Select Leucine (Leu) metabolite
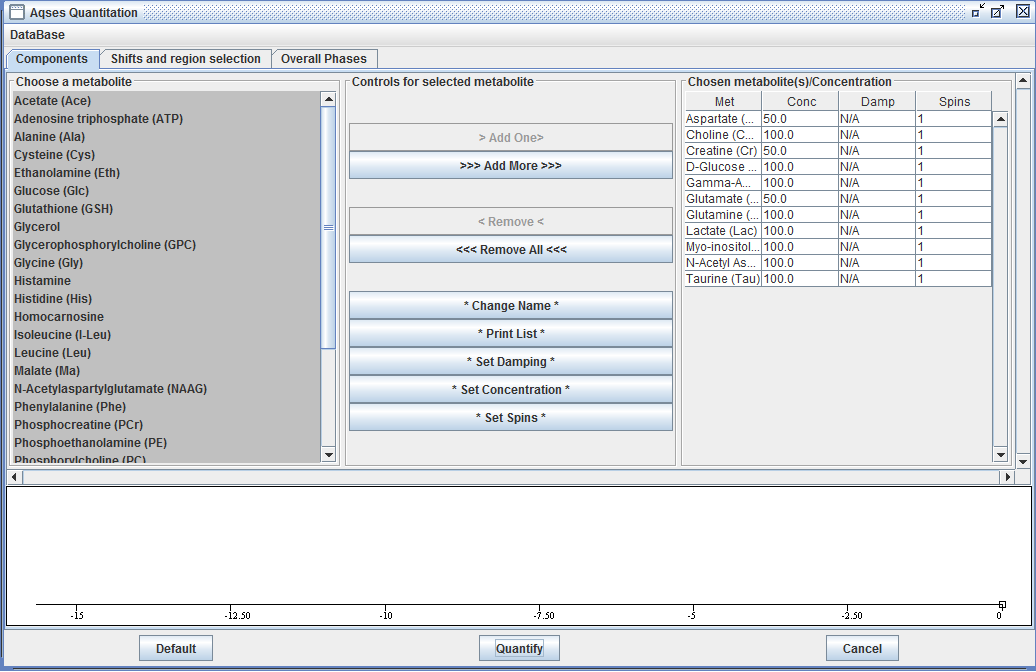 [x=166, y=353]
